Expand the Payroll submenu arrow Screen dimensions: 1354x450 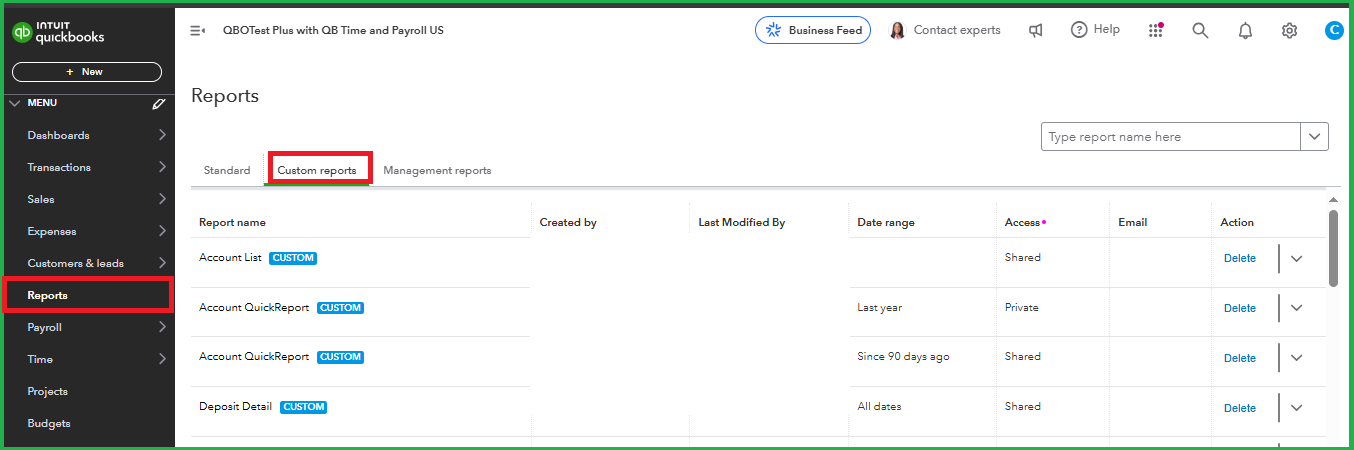[162, 327]
